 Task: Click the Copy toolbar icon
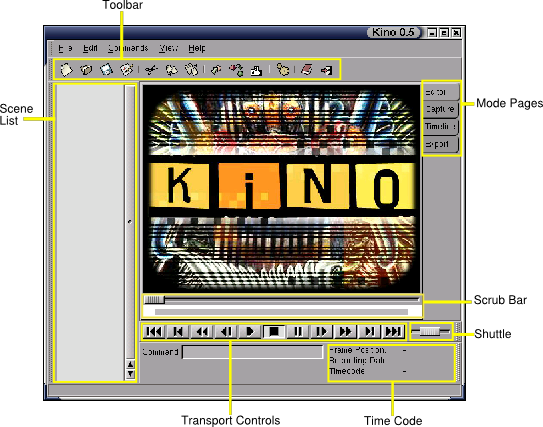coord(171,70)
